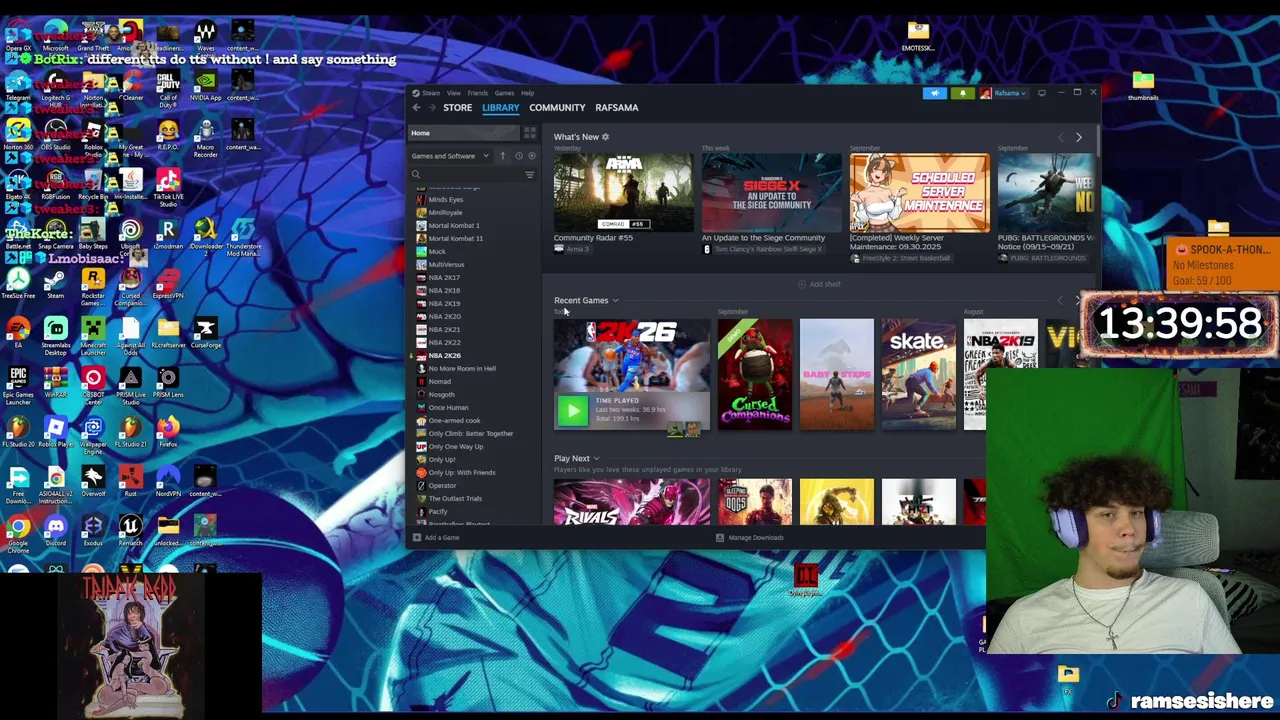
Task: Click the Home button in library sidebar
Action: point(465,133)
